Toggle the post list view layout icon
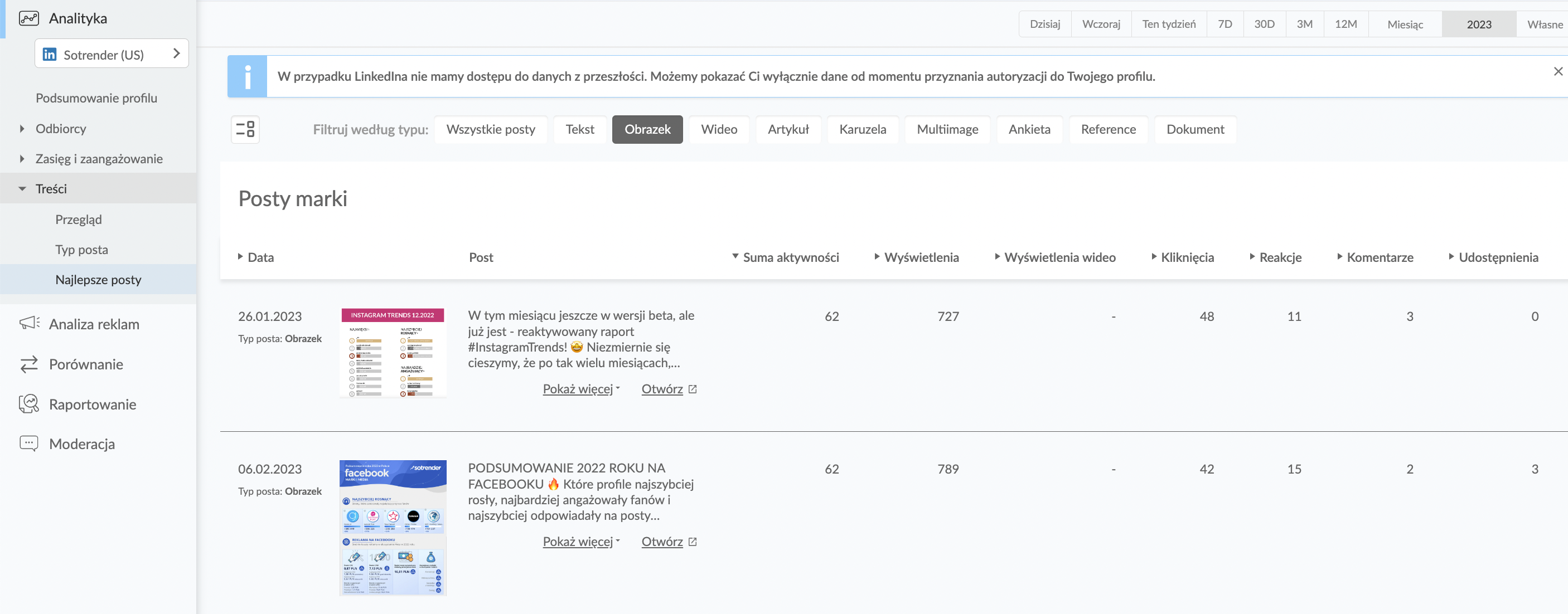Viewport: 1568px width, 614px height. coord(245,129)
